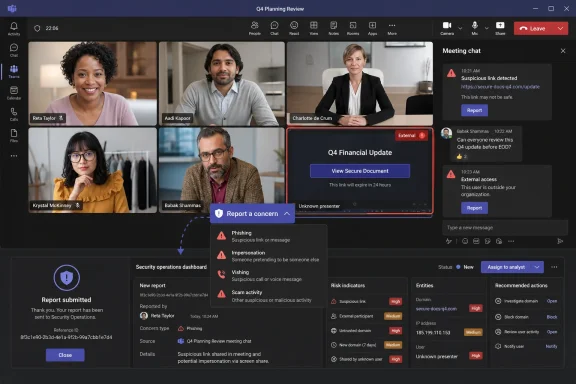576x384 pixels.
Task: Open dashboard more options ellipsis
Action: click(x=554, y=267)
